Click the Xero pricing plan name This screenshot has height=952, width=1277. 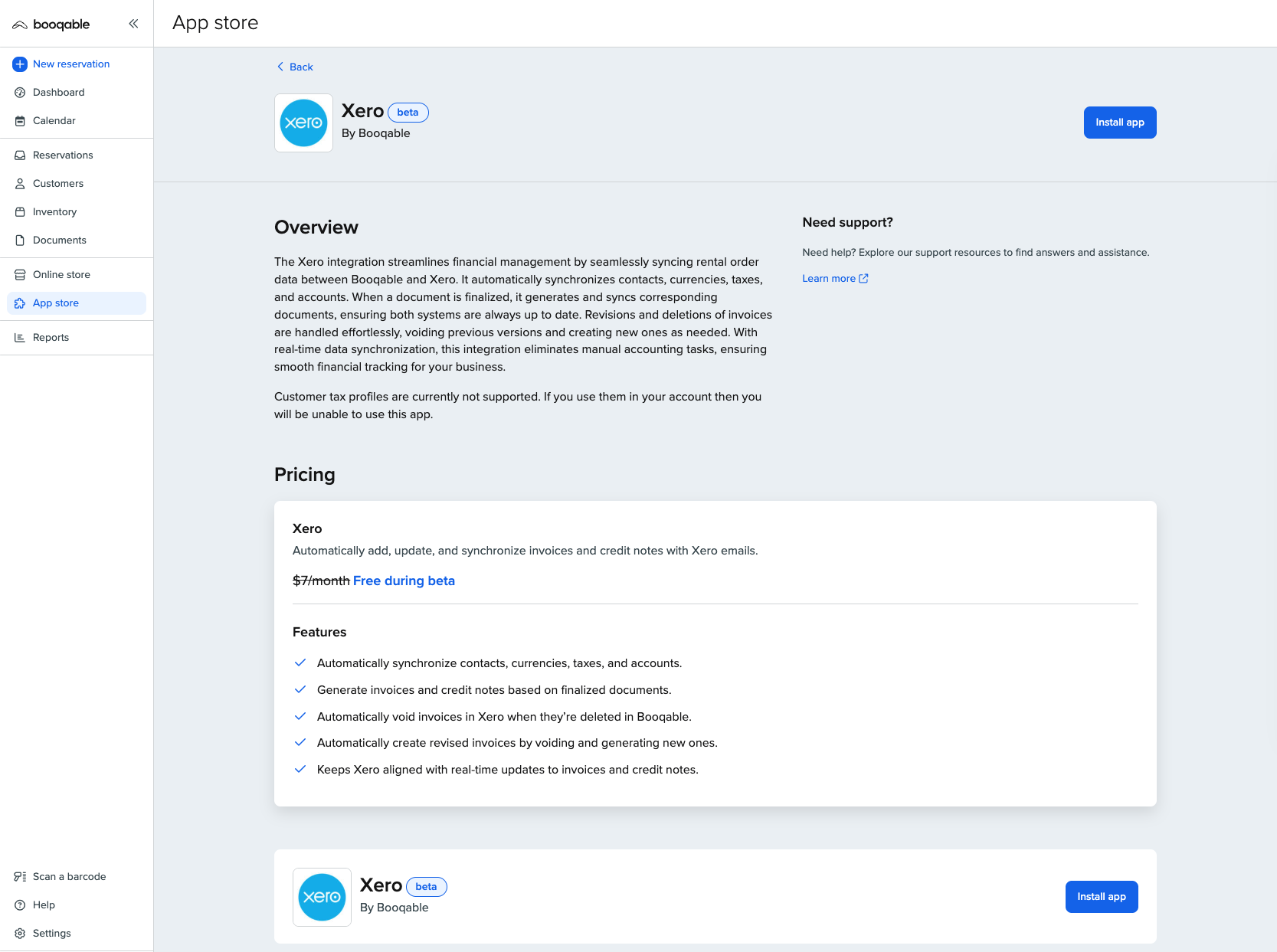pos(307,529)
